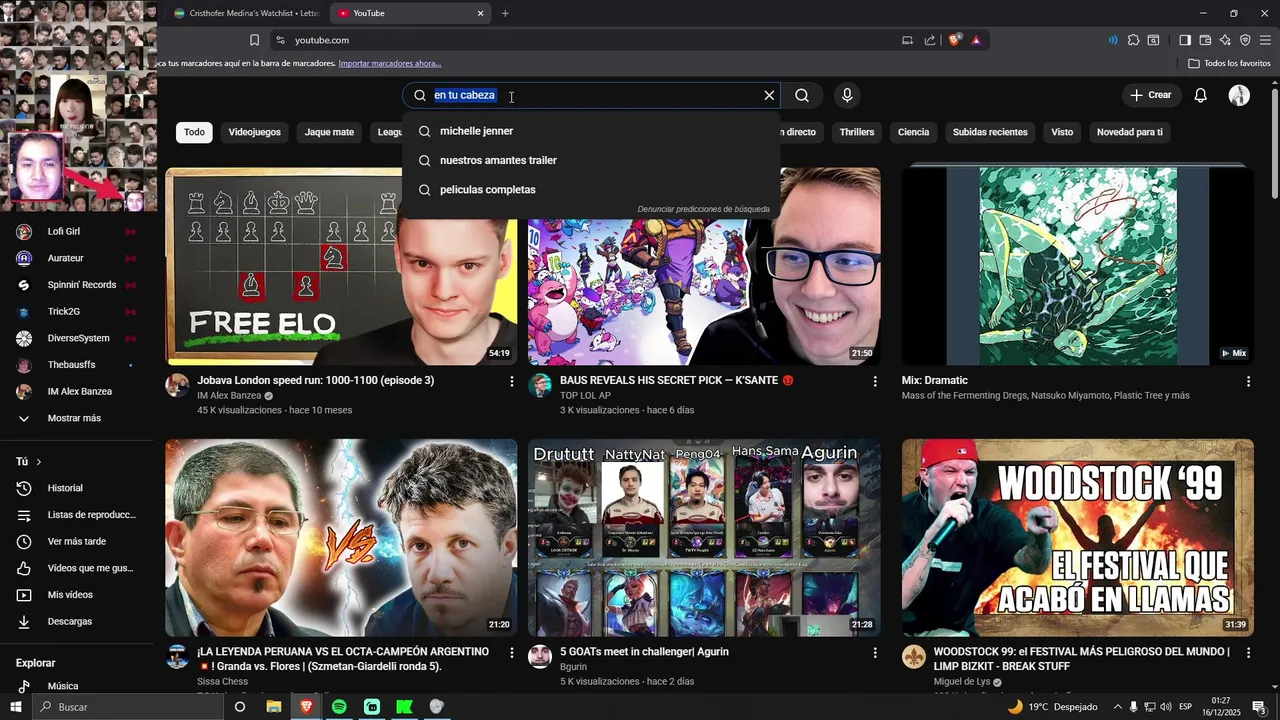Click 'Importar marcadores ahora...' link
The width and height of the screenshot is (1280, 720).
[x=389, y=63]
